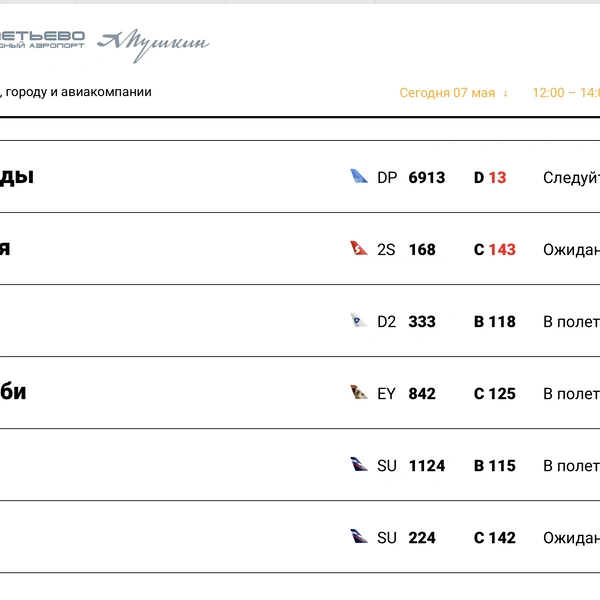Screen dimensions: 600x600
Task: Click the arrow next to Сегодня 07 мая
Action: (x=505, y=93)
